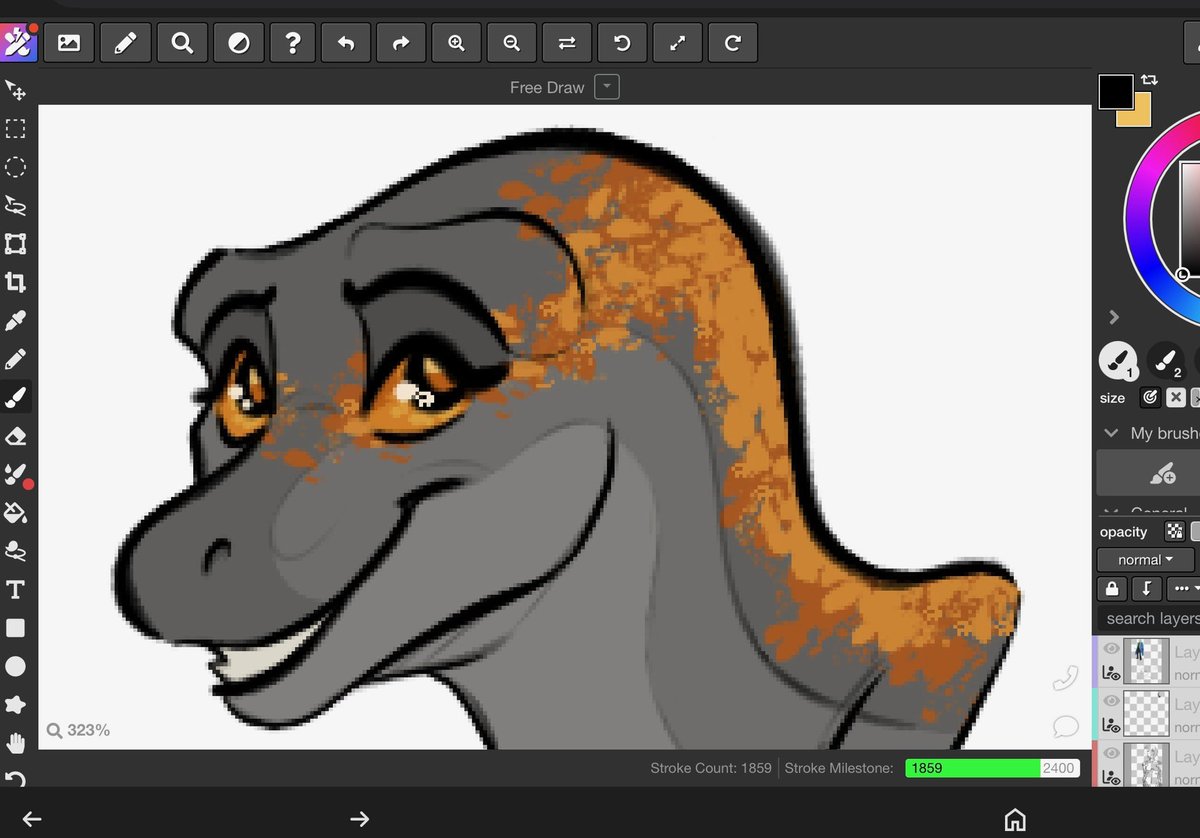Select the brush tool with red dot
1200x838 pixels.
click(15, 474)
